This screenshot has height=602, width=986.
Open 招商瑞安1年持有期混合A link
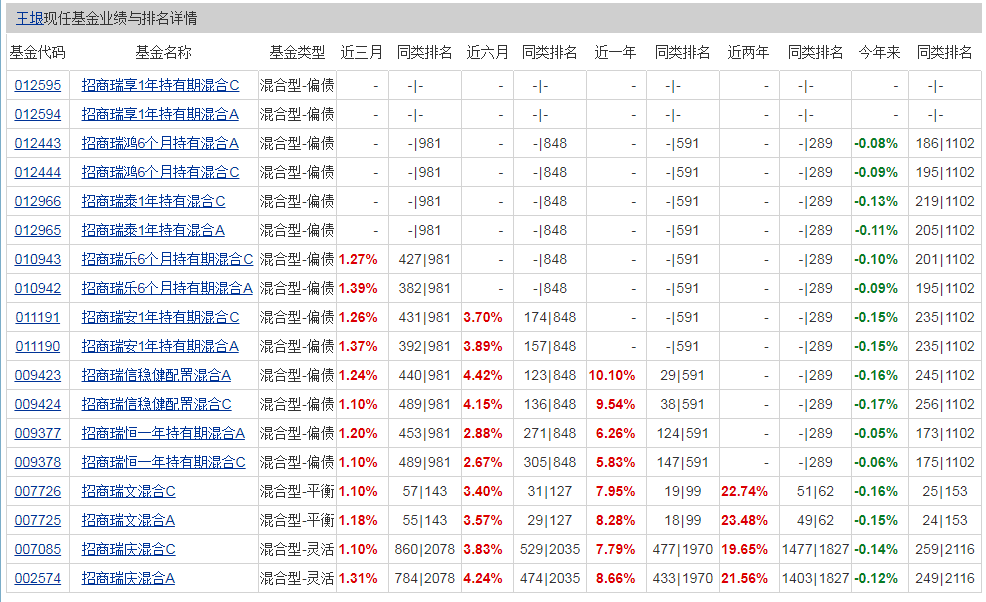[160, 347]
